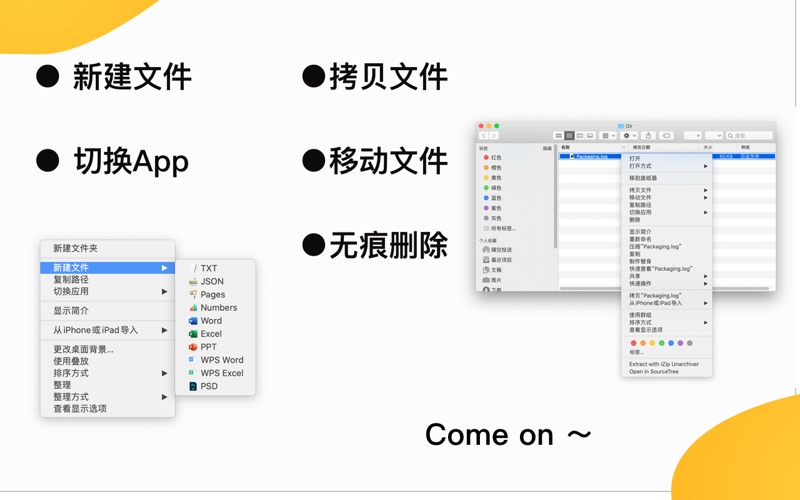Switch Finder to list view
This screenshot has height=500, width=800.
pos(569,136)
